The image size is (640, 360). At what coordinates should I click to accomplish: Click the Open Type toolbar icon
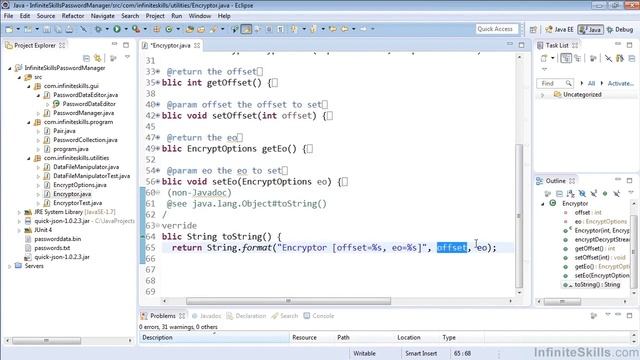click(189, 29)
